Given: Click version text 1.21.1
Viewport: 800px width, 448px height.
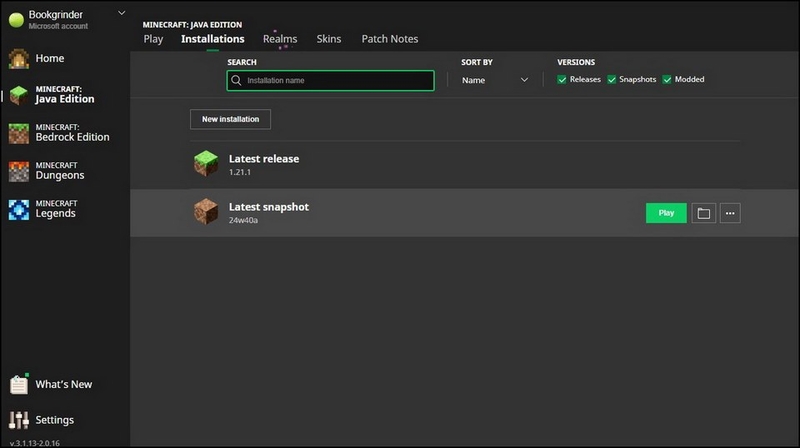Looking at the screenshot, I should [240, 172].
